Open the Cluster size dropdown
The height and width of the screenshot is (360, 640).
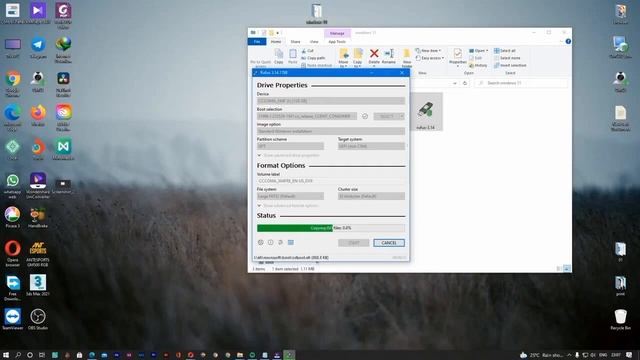coord(371,196)
